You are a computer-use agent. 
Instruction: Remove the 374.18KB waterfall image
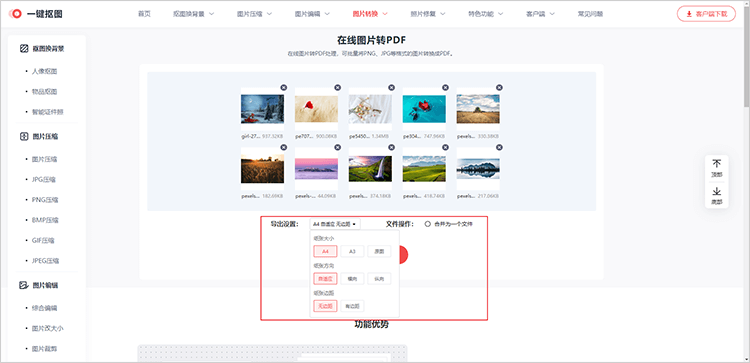392,147
